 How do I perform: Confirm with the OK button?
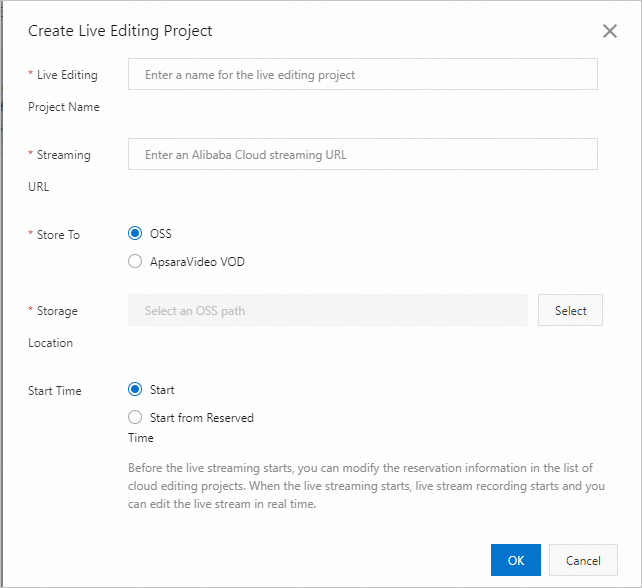click(x=516, y=560)
